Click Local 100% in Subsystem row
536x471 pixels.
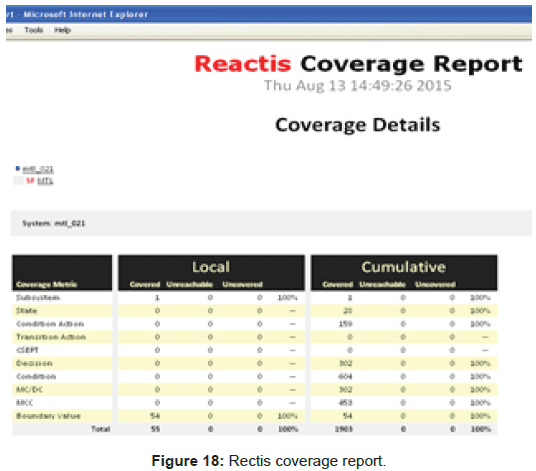tap(287, 298)
